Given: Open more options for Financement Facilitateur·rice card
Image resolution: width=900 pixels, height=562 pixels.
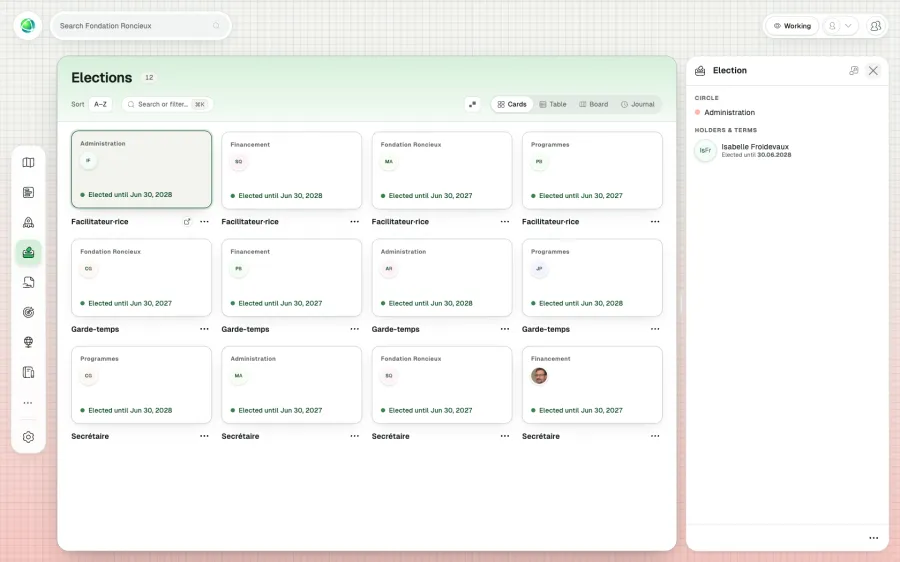Looking at the screenshot, I should click(x=355, y=222).
